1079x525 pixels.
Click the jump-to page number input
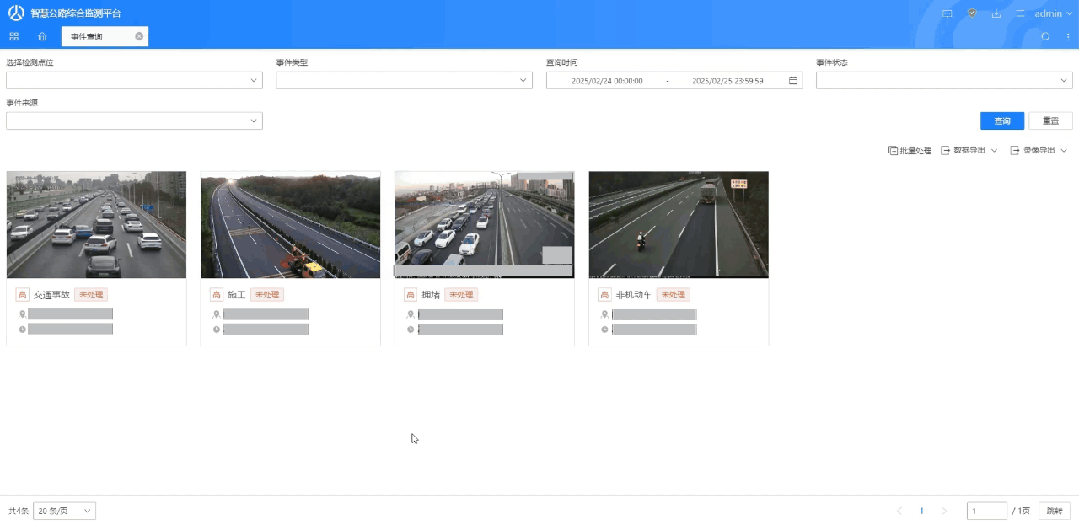click(x=987, y=511)
